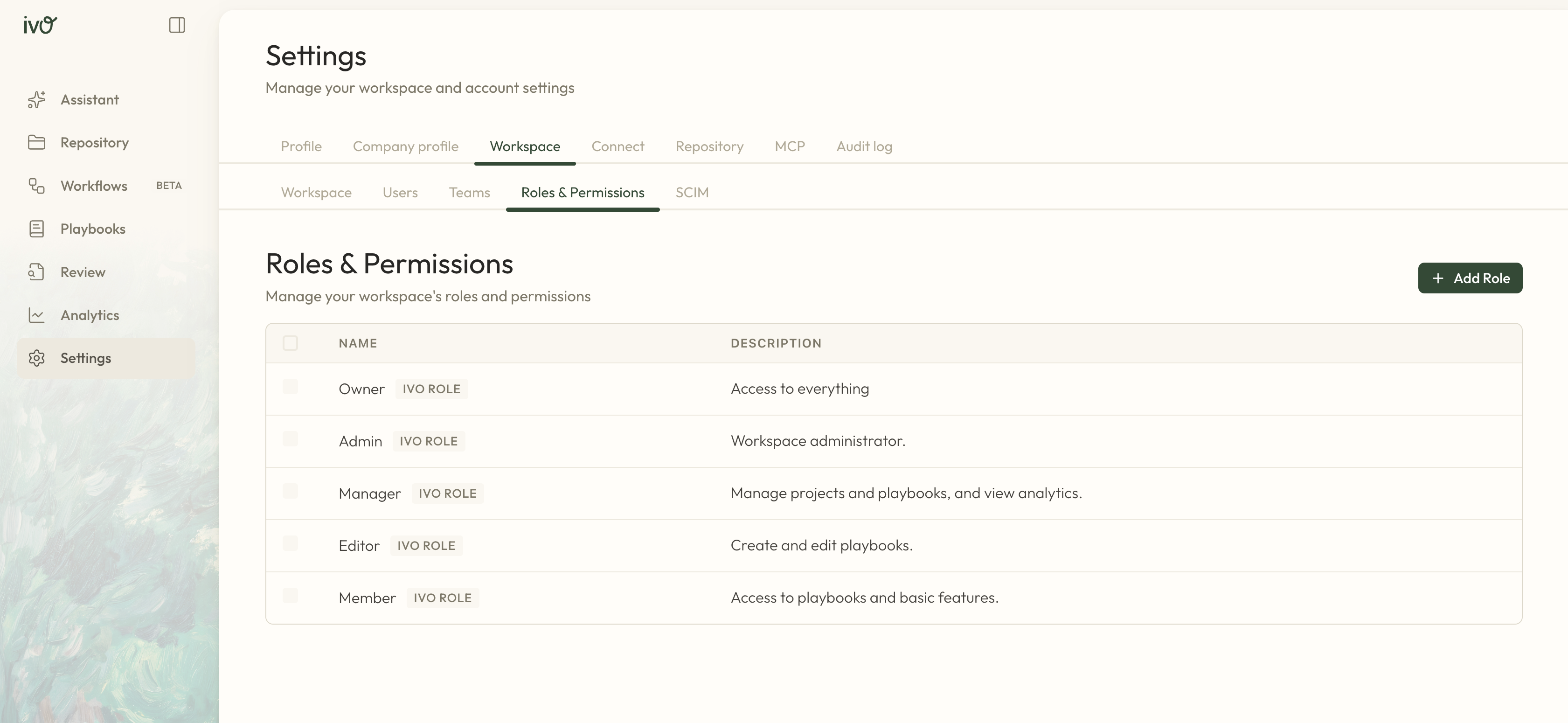Switch to the Audit log tab
This screenshot has height=723, width=1568.
click(x=864, y=146)
